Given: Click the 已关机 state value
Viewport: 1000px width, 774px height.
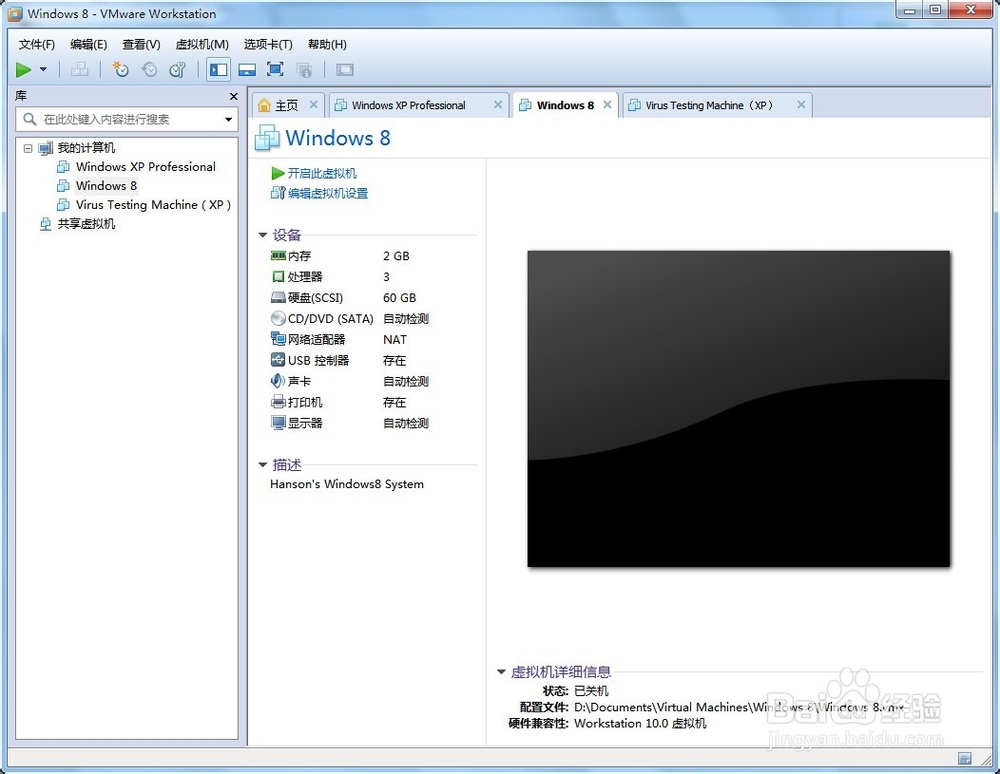Looking at the screenshot, I should click(x=591, y=691).
